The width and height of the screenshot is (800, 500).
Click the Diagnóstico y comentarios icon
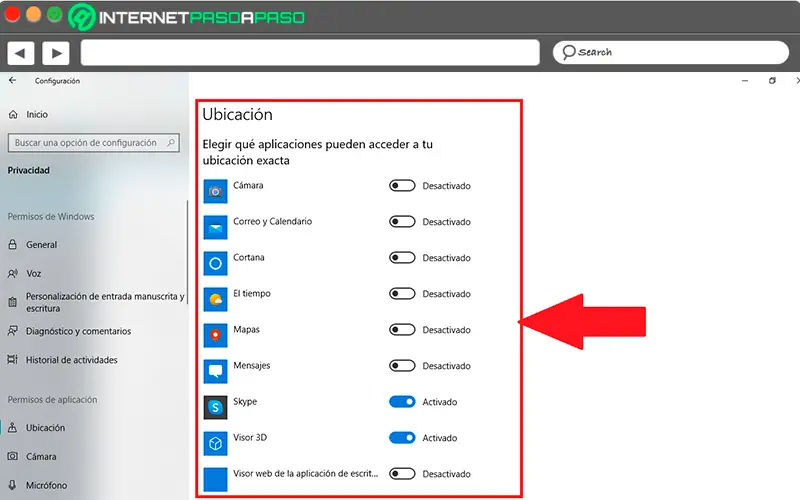[13, 331]
